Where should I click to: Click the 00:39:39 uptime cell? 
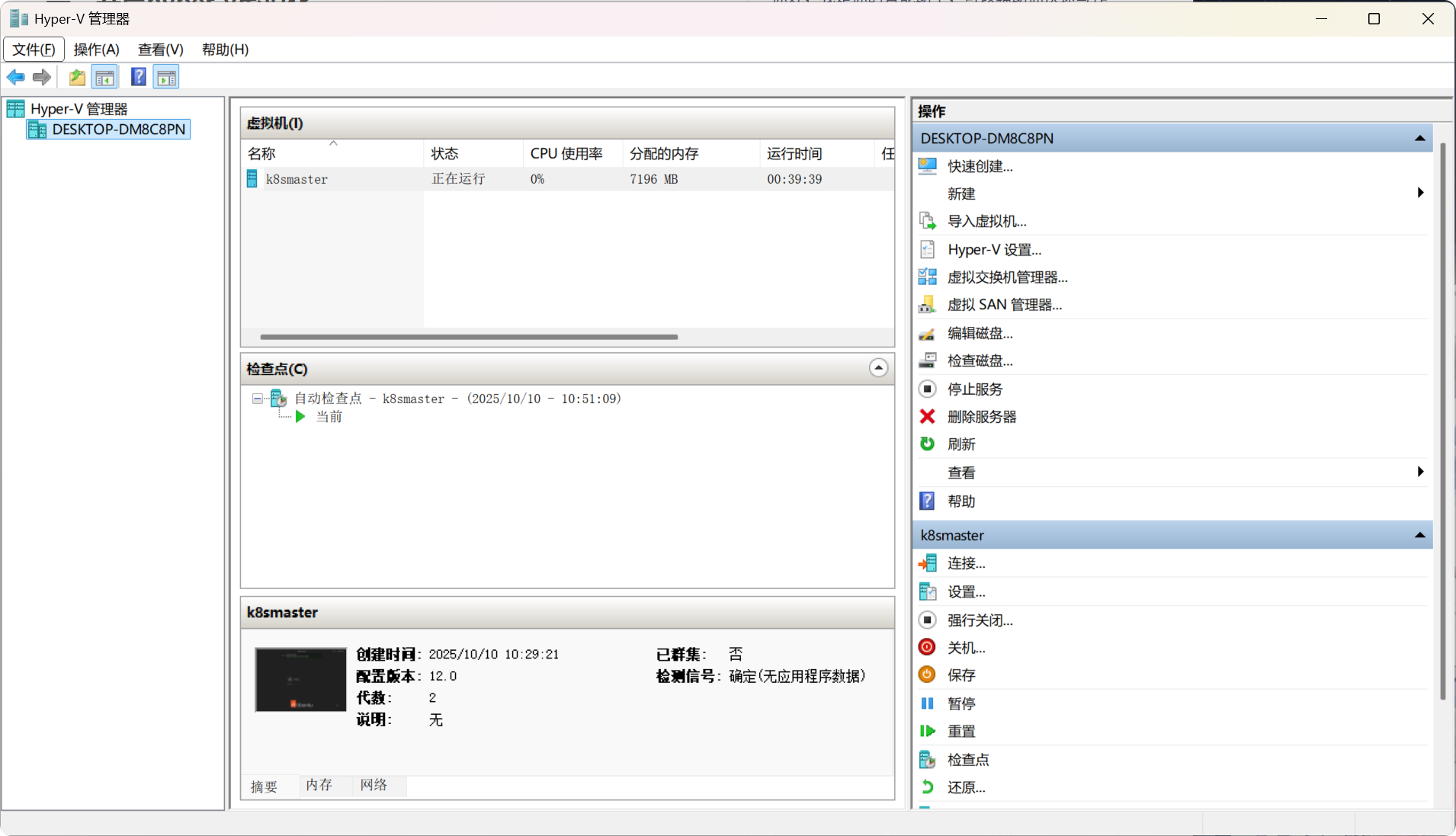pyautogui.click(x=794, y=179)
